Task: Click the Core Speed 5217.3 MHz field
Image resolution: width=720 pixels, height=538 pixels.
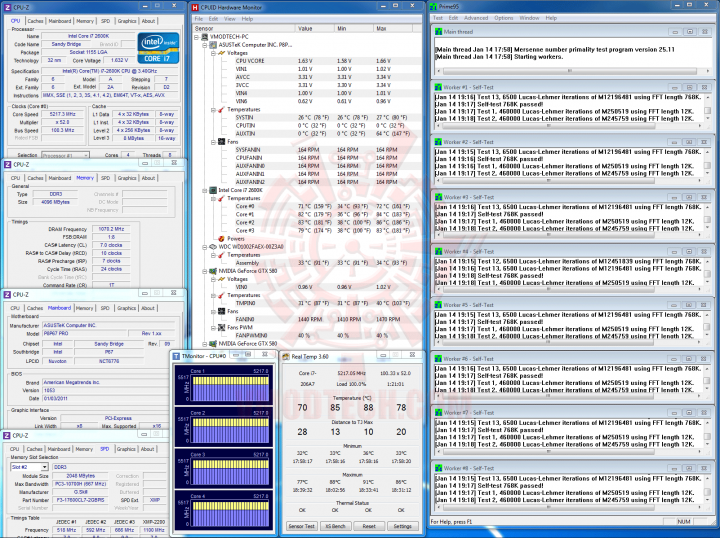Action: pos(62,114)
